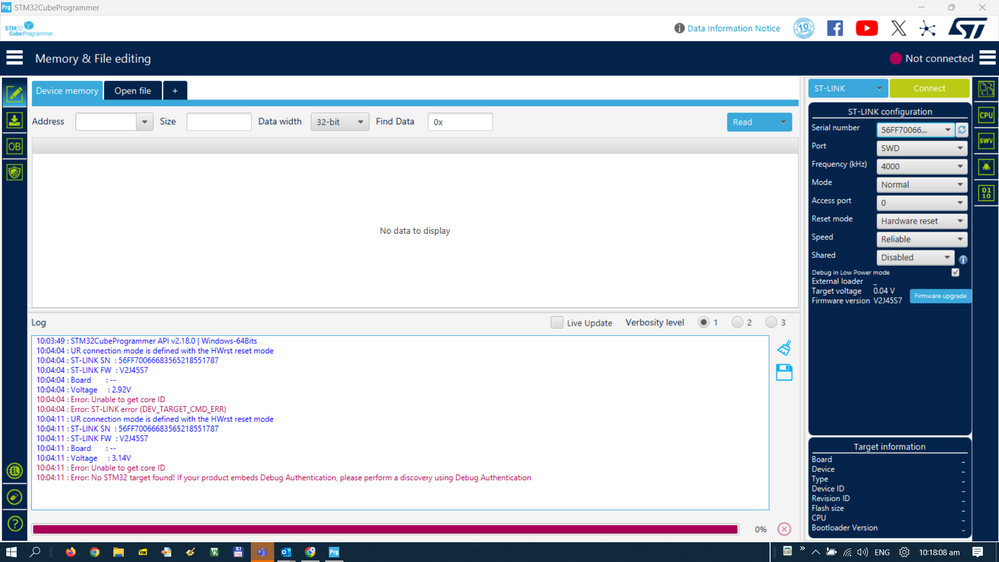Click the Size input field
Viewport: 999px width, 562px height.
219,122
